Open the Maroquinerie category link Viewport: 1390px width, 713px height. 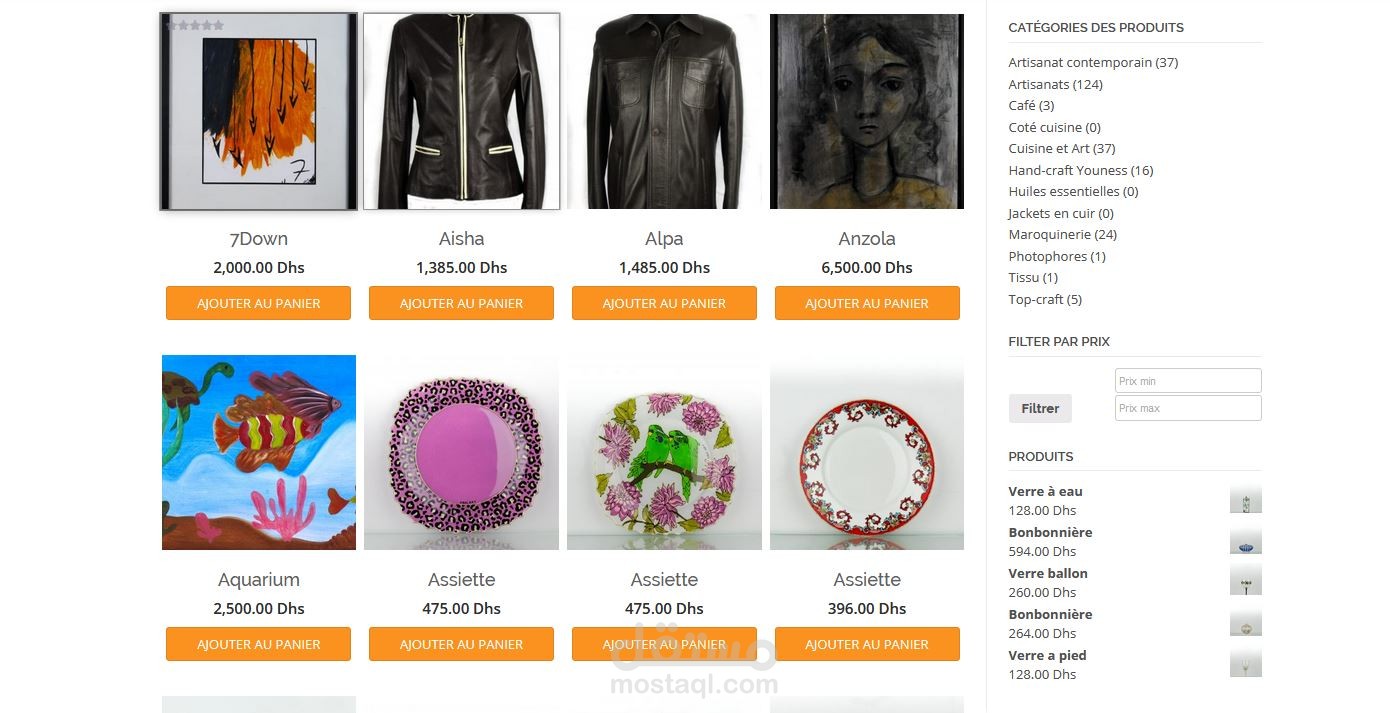(1062, 234)
